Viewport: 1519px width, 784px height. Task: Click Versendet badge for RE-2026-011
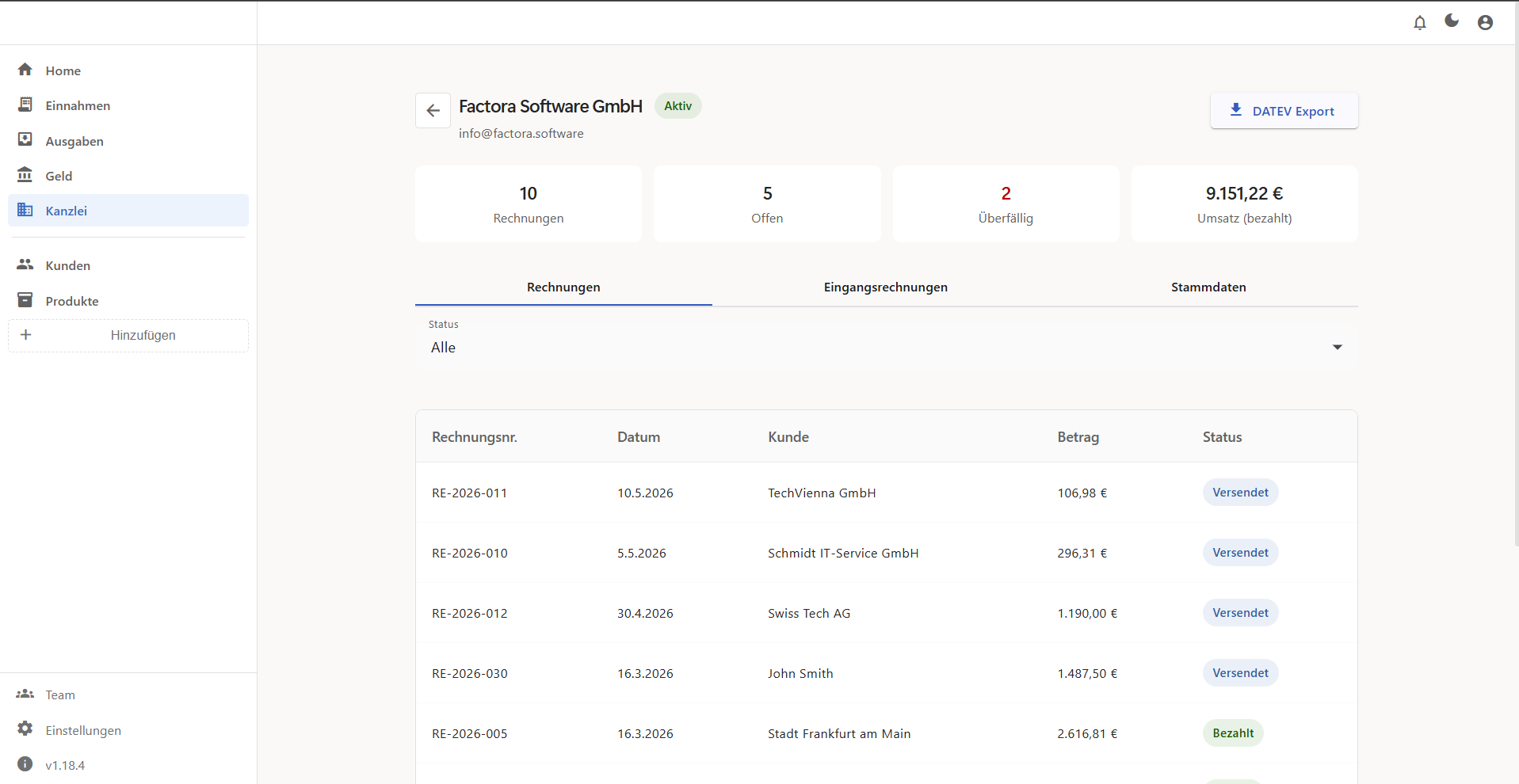click(1240, 493)
